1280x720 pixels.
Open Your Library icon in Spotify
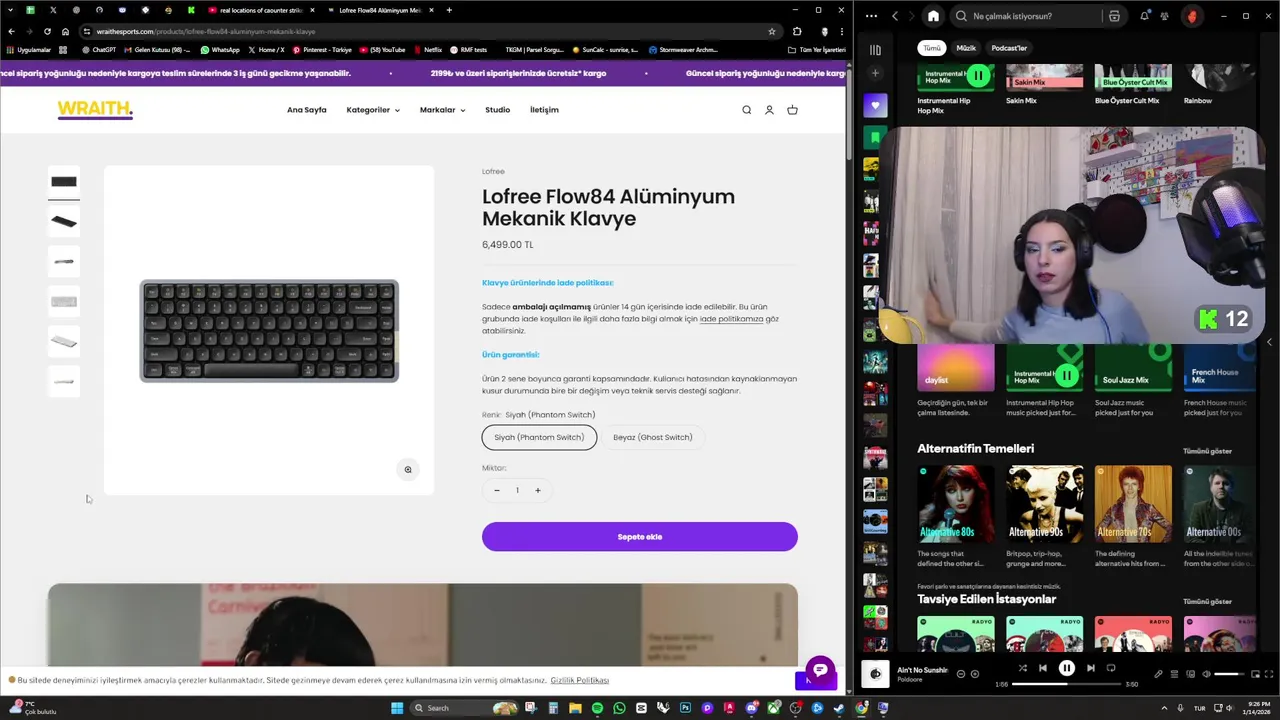875,49
